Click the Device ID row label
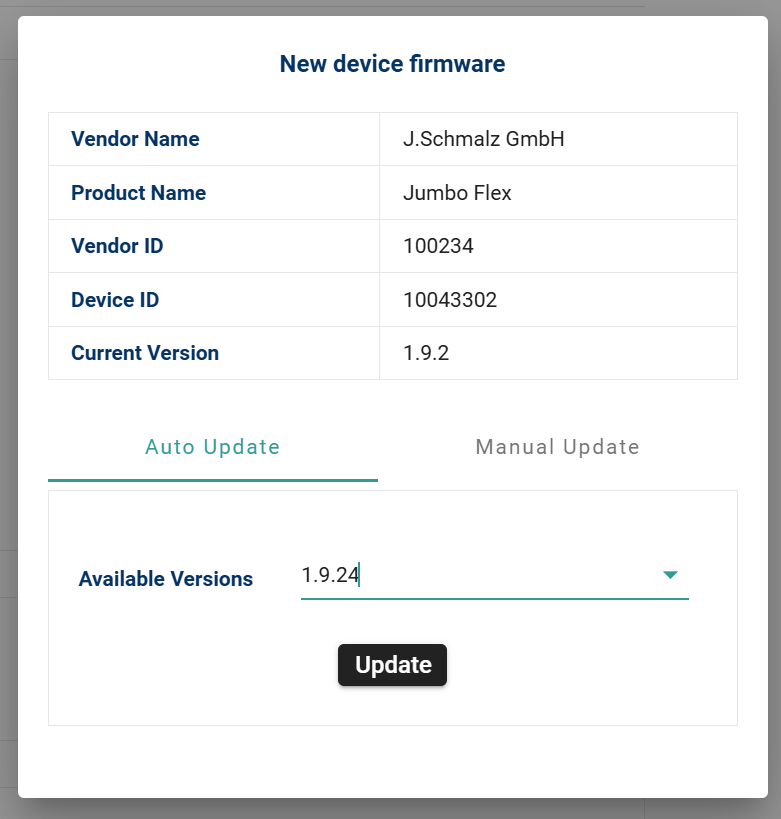The image size is (781, 819). pyautogui.click(x=115, y=300)
